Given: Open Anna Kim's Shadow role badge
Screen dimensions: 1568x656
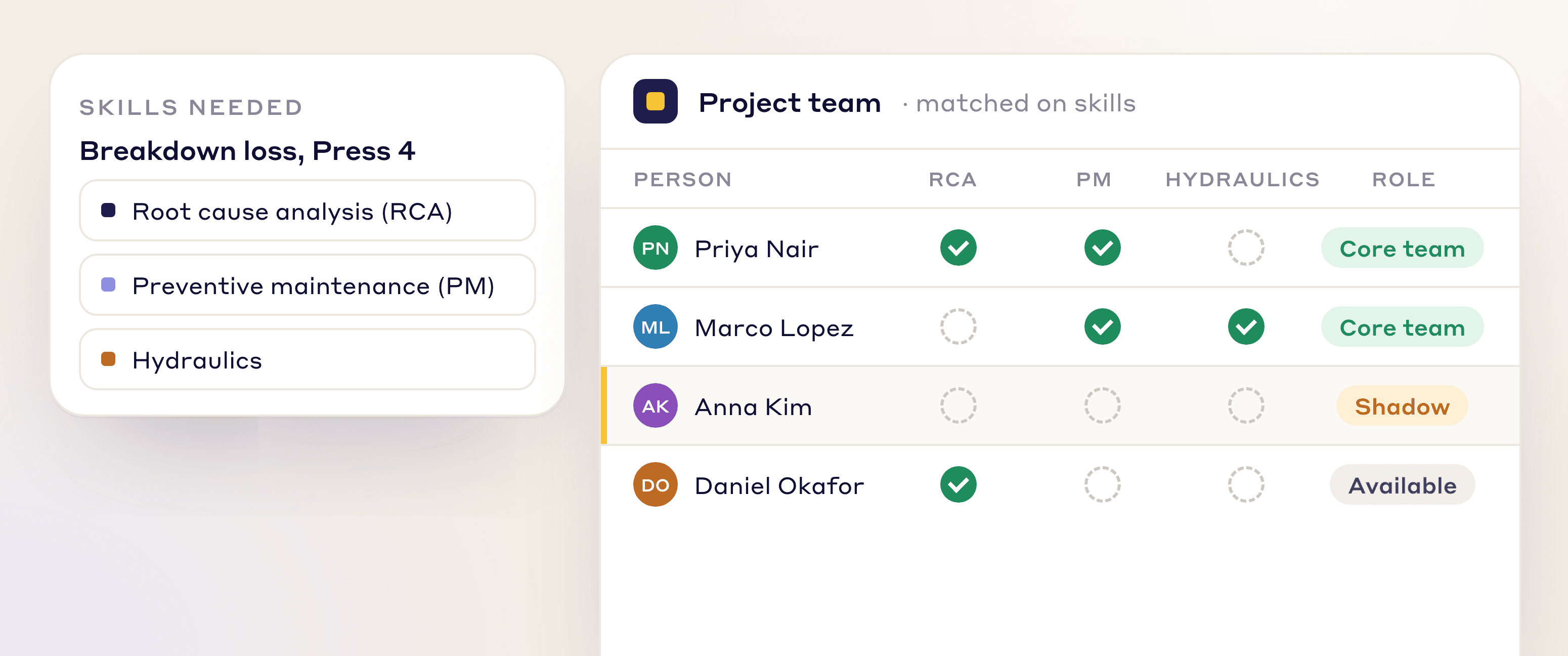Looking at the screenshot, I should click(x=1402, y=405).
